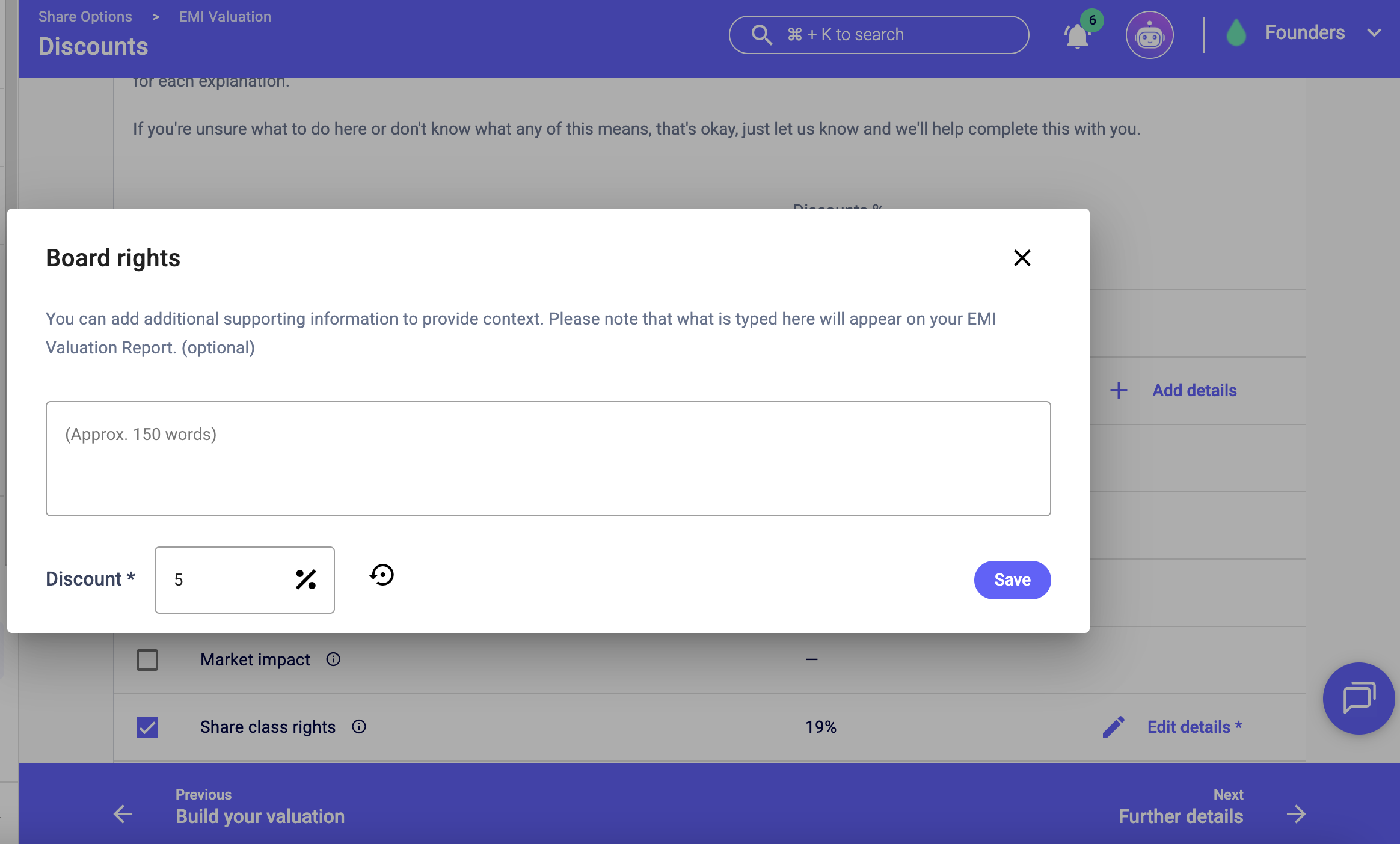Expand the Founders company dropdown
The width and height of the screenshot is (1400, 844).
(1374, 33)
